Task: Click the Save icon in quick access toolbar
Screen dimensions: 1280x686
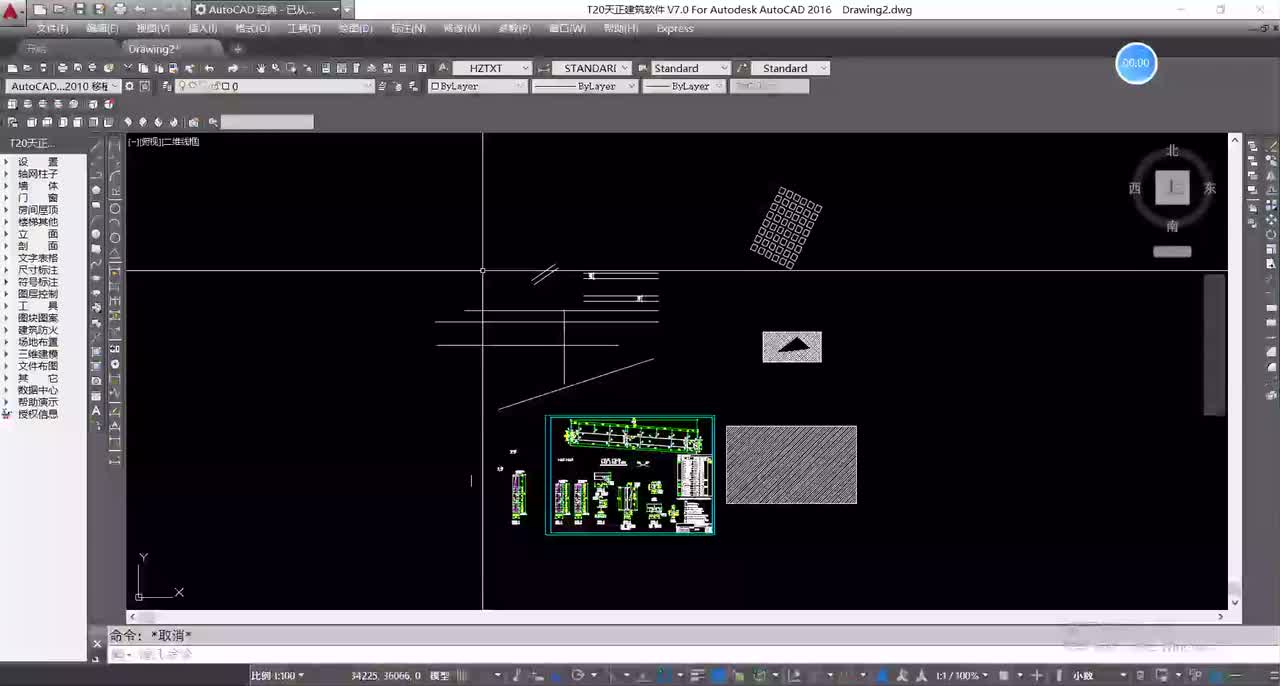Action: [78, 10]
